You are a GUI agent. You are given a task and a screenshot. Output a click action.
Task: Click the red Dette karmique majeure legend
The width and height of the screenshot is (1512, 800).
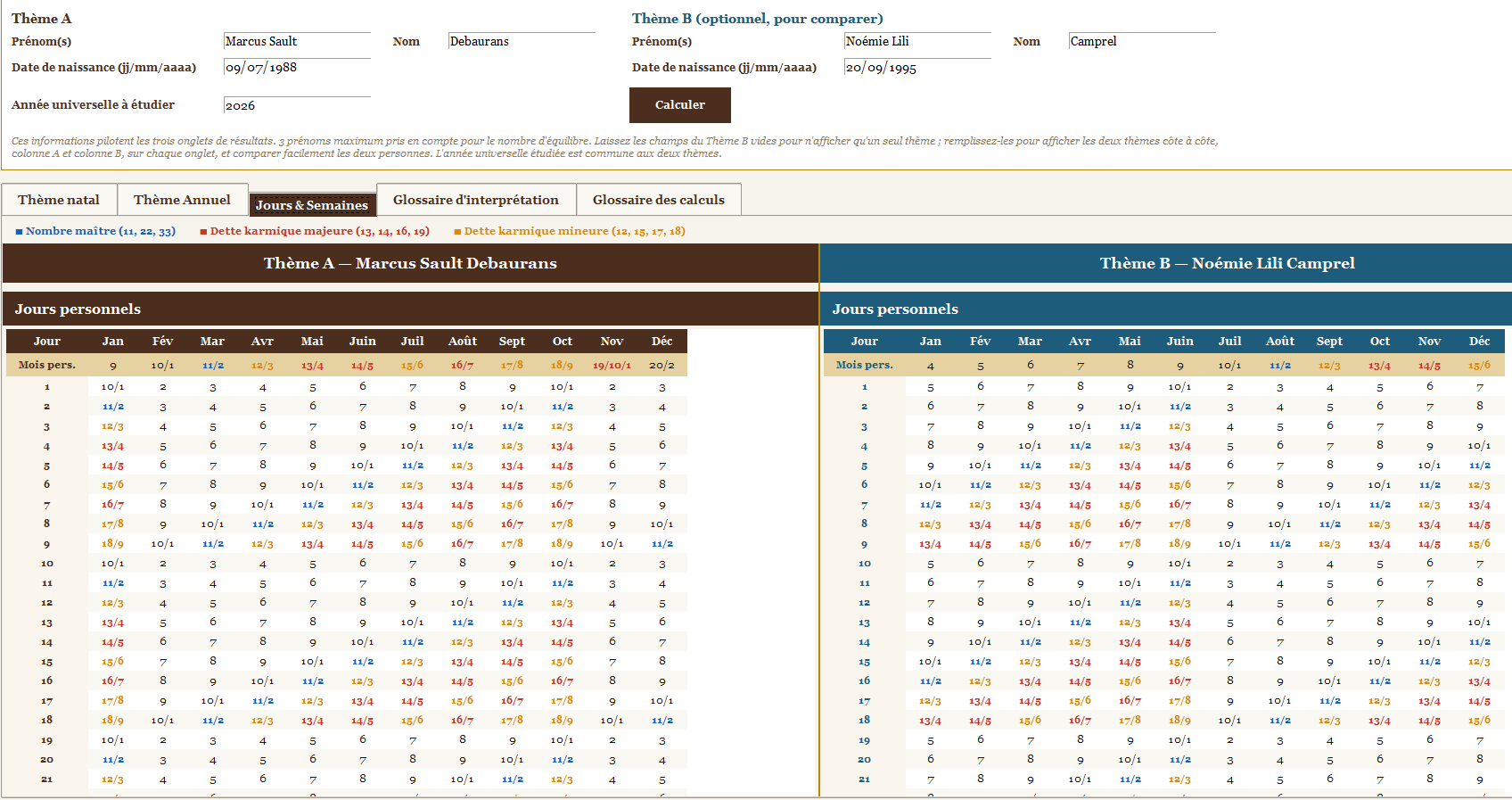[x=315, y=231]
